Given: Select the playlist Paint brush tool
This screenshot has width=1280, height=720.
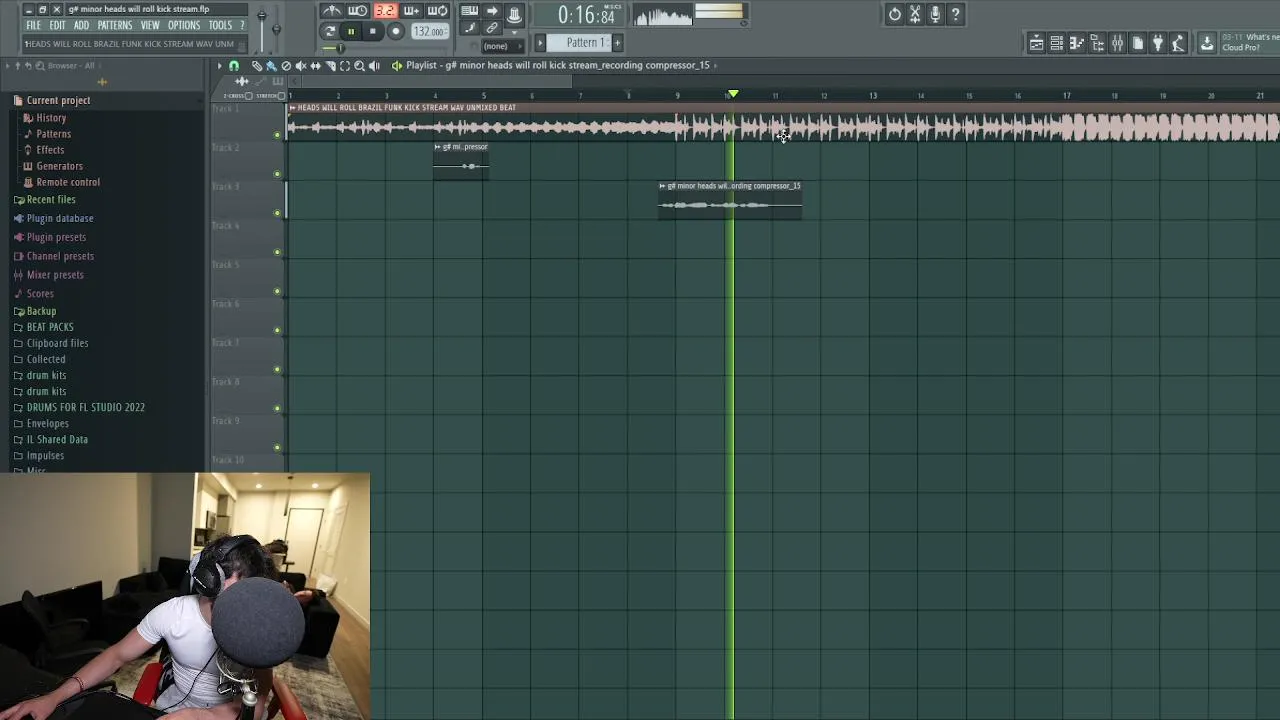Looking at the screenshot, I should tap(271, 65).
